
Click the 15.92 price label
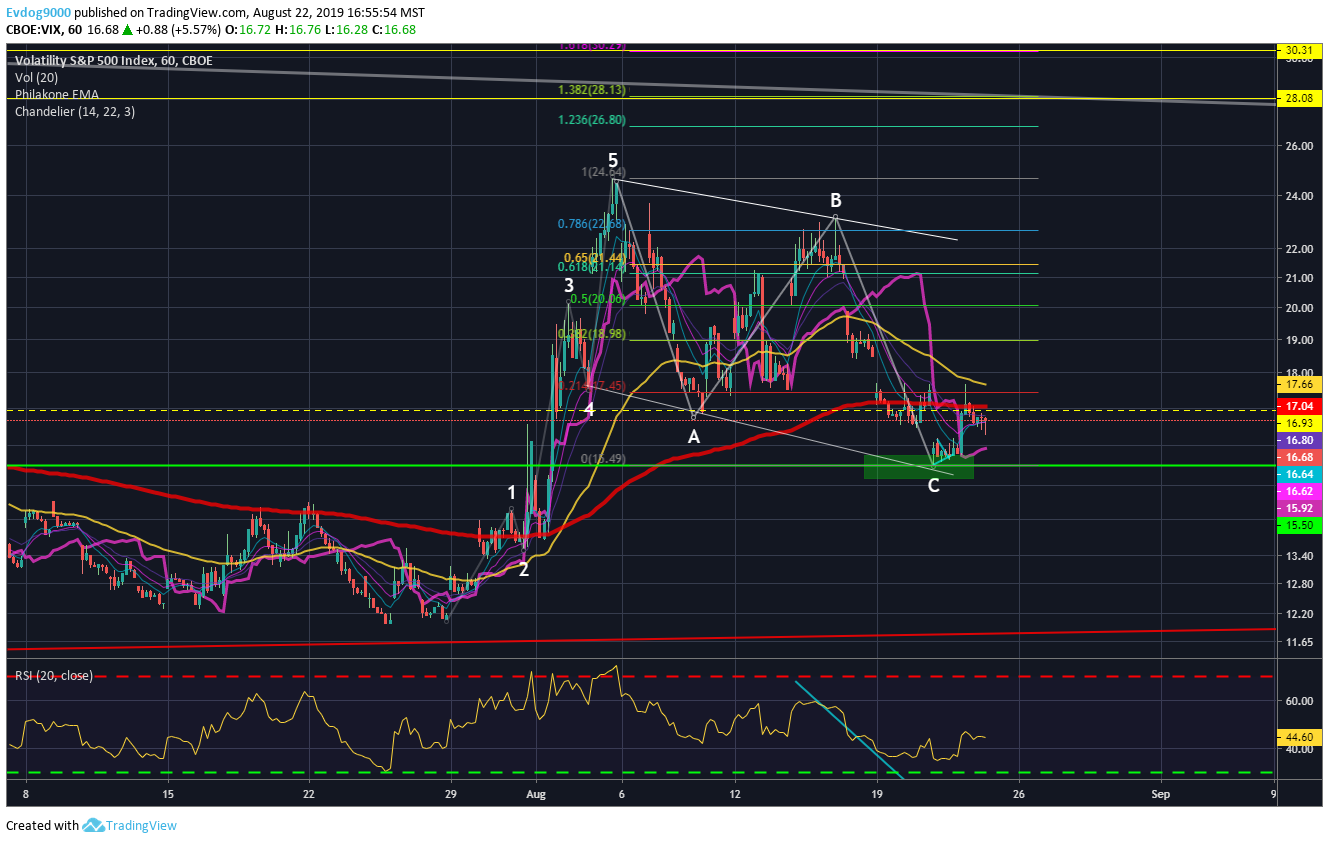[1299, 508]
